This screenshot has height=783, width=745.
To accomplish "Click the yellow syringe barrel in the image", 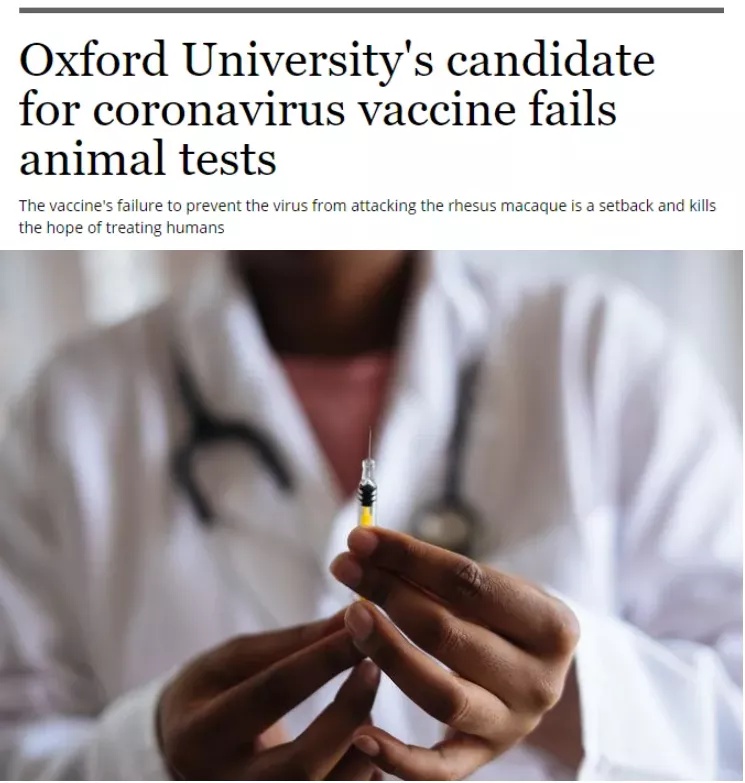I will point(366,516).
